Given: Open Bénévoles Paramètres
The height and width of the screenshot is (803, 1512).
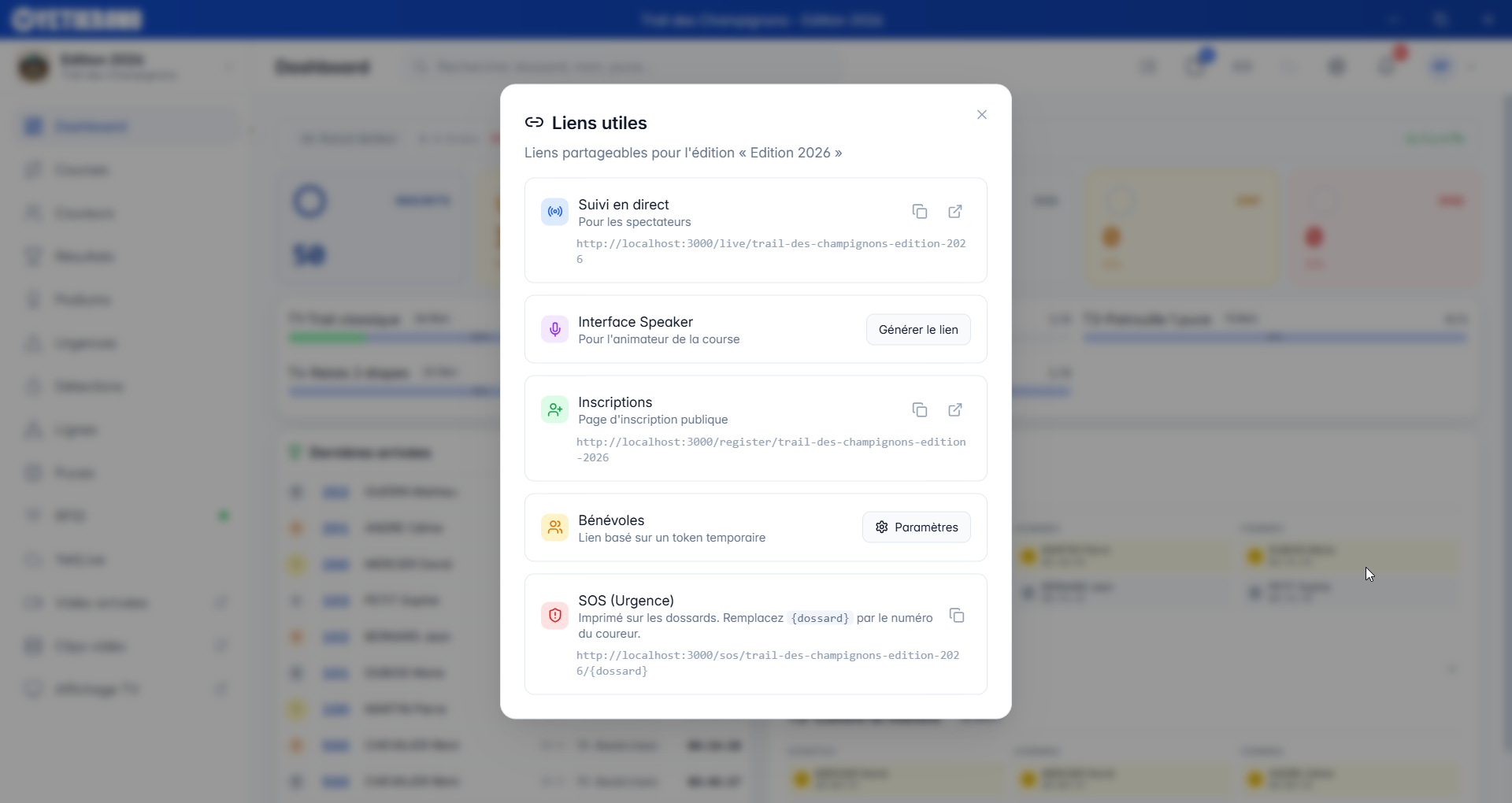Looking at the screenshot, I should pos(916,527).
